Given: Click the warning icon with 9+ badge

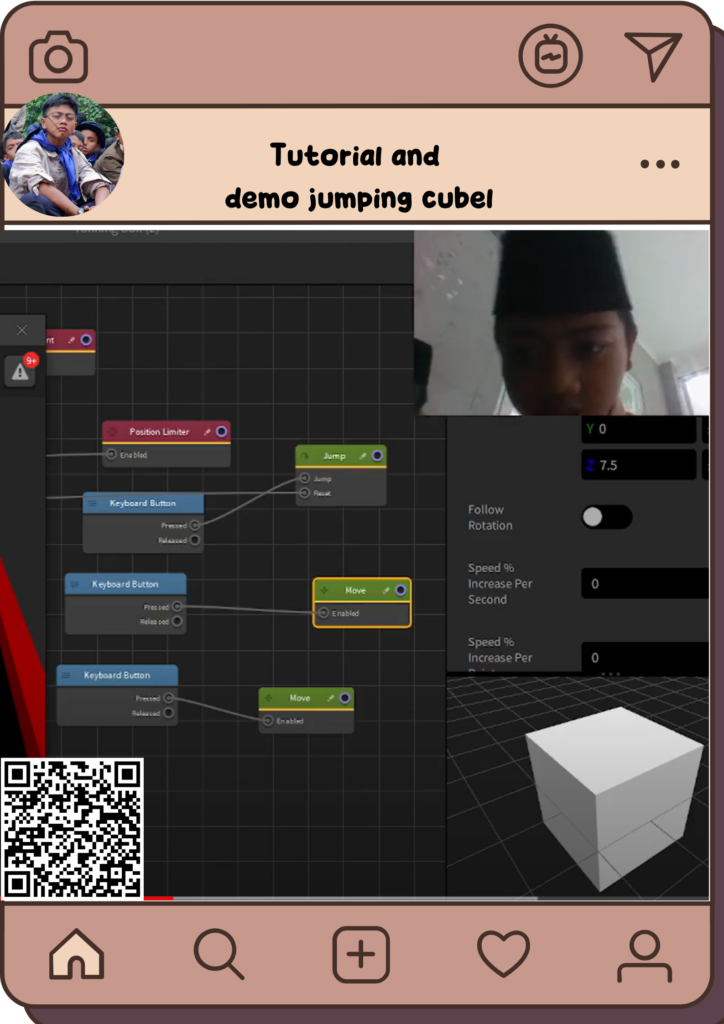Looking at the screenshot, I should click(x=20, y=371).
